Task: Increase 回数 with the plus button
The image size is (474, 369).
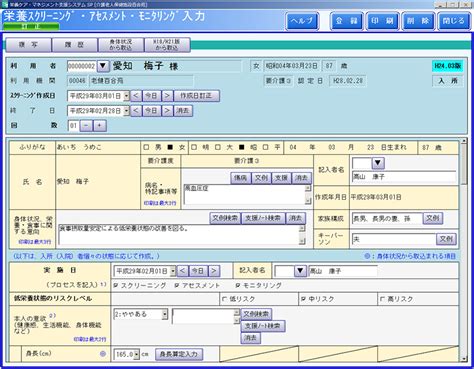Action: pos(99,126)
